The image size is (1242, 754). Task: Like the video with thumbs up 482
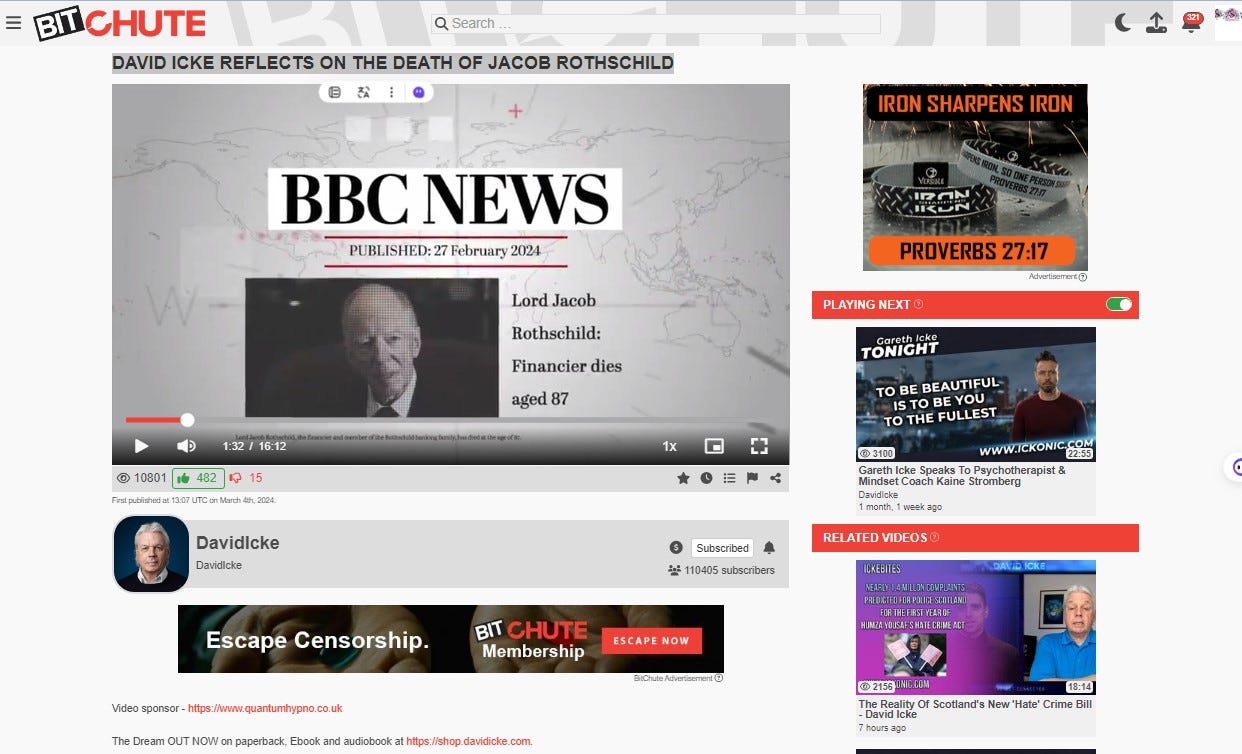pyautogui.click(x=198, y=478)
